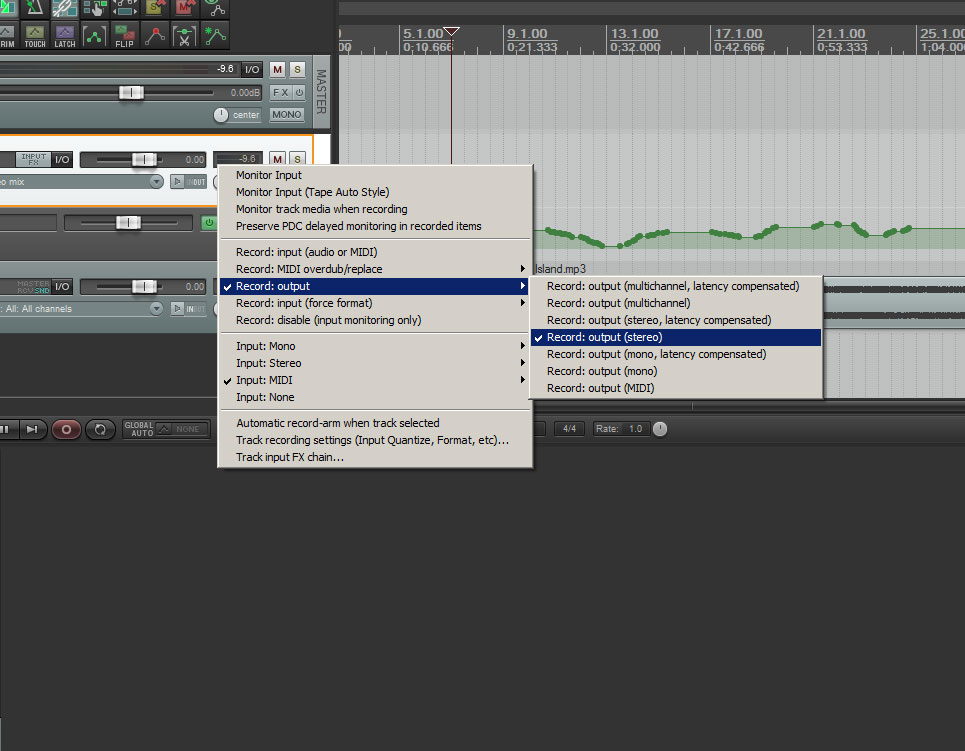
Task: Click the selected track's volume fader handle
Action: [144, 159]
